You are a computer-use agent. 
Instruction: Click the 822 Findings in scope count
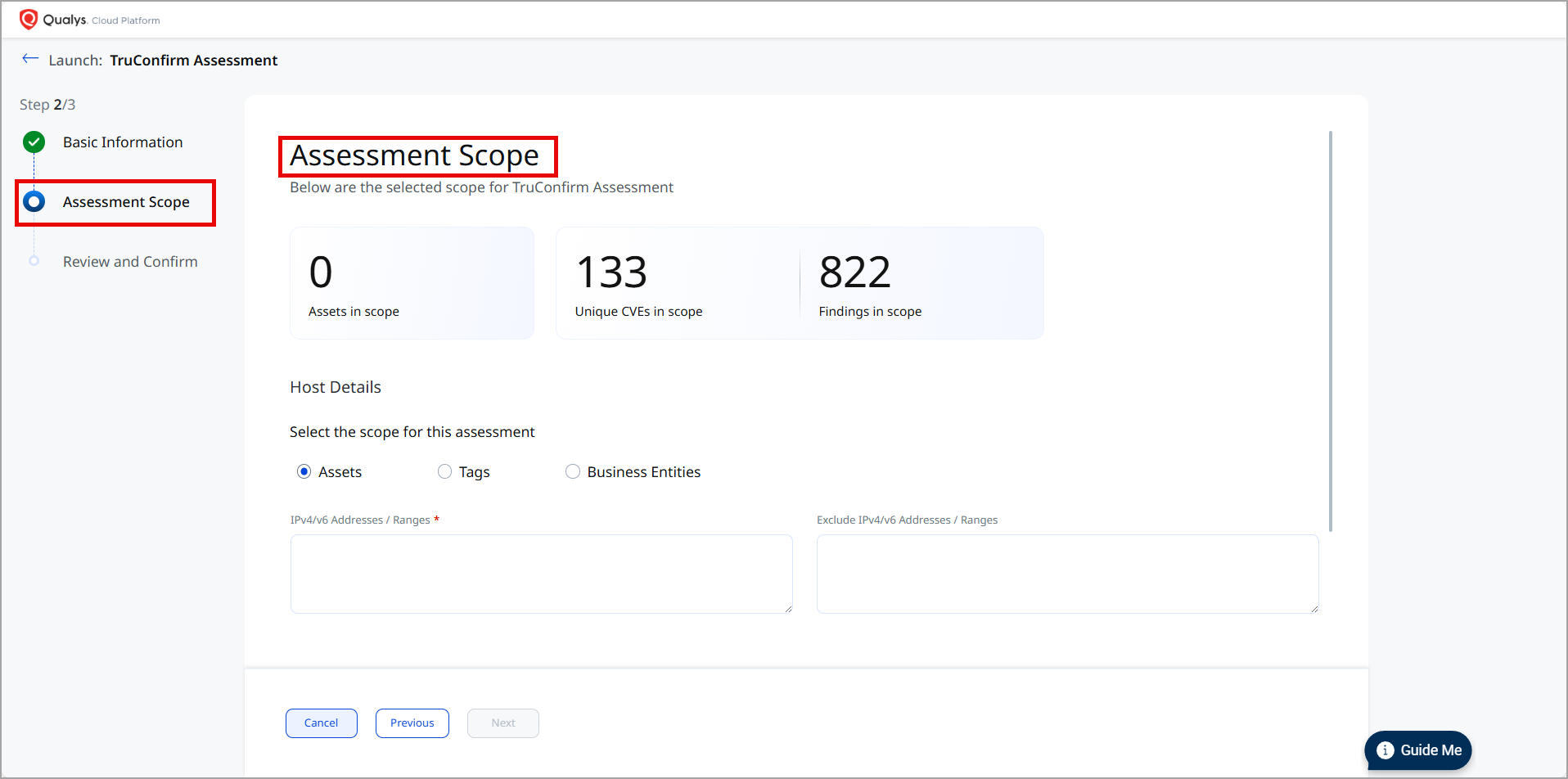coord(854,272)
